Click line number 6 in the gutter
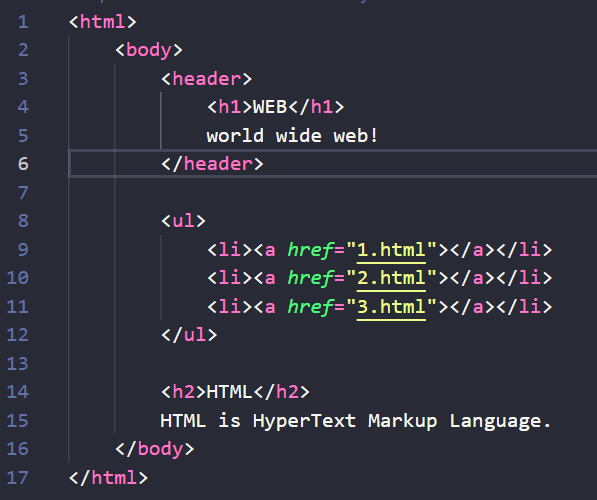597x500 pixels. point(23,164)
